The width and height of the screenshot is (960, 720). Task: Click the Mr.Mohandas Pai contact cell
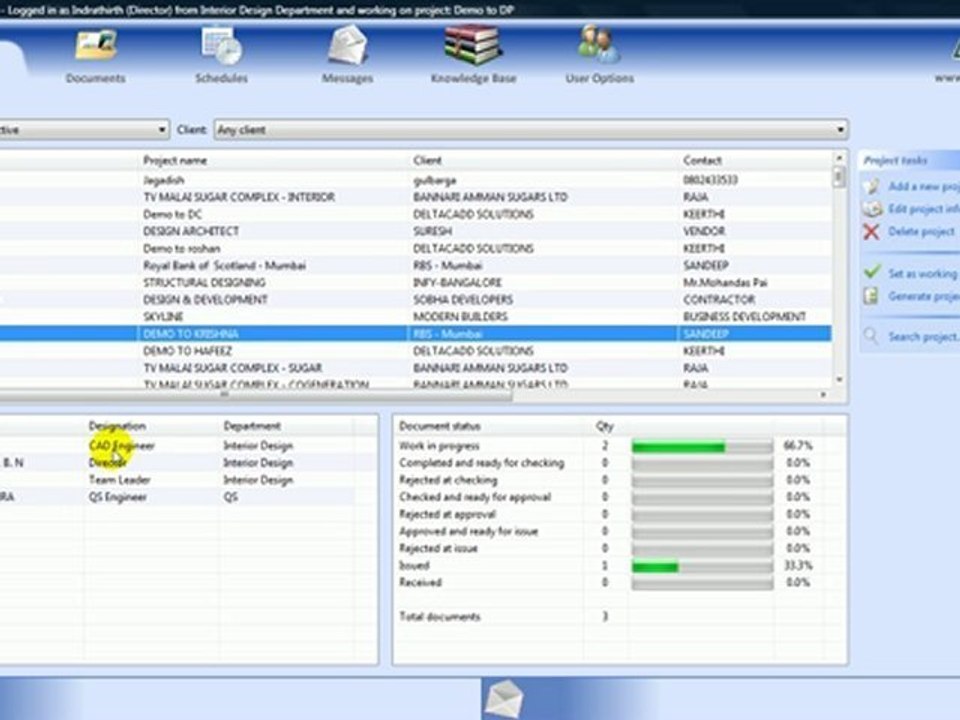[725, 283]
